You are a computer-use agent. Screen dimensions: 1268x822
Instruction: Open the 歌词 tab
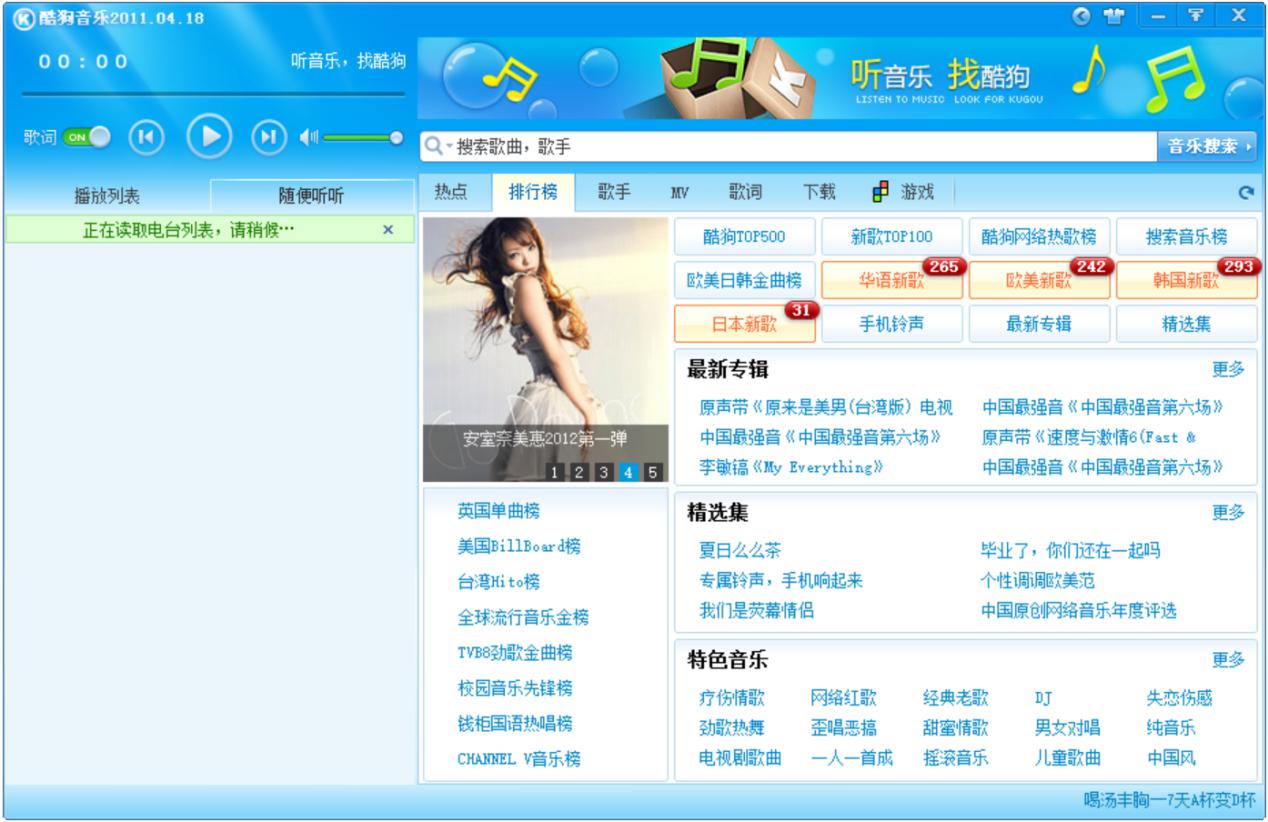click(745, 192)
